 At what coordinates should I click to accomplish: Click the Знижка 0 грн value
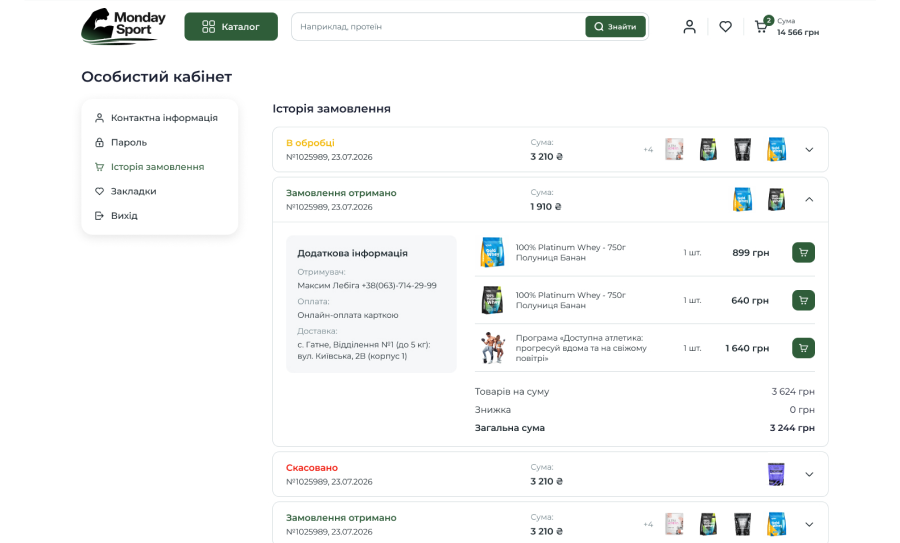point(802,410)
